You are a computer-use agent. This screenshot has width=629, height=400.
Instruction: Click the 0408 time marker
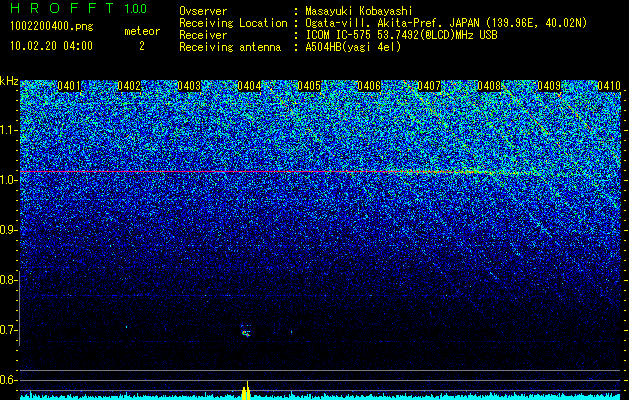pyautogui.click(x=489, y=86)
